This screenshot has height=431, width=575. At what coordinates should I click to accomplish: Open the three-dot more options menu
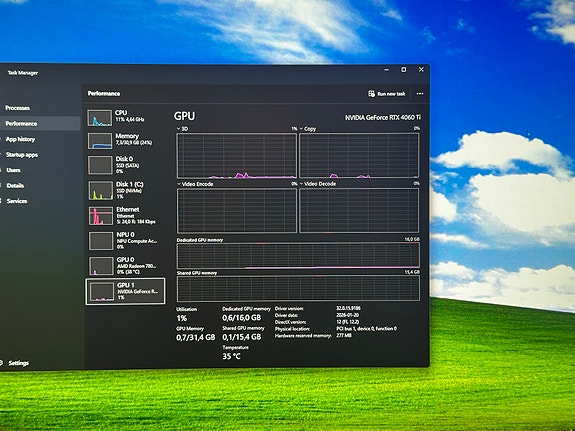[420, 94]
